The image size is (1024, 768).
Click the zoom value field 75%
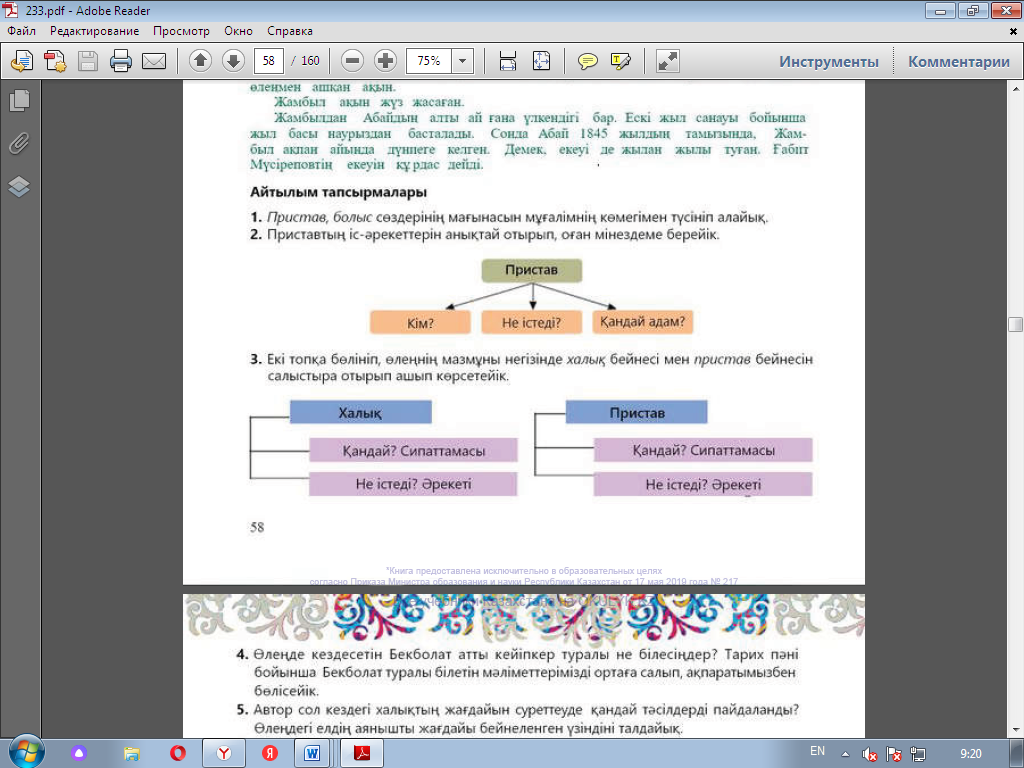[x=428, y=61]
